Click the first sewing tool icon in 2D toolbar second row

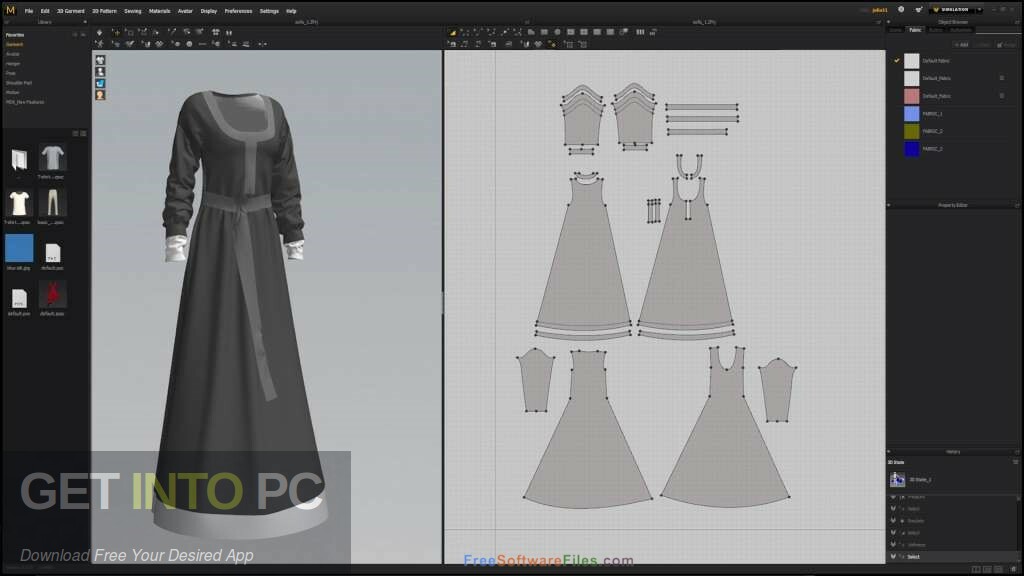point(452,44)
